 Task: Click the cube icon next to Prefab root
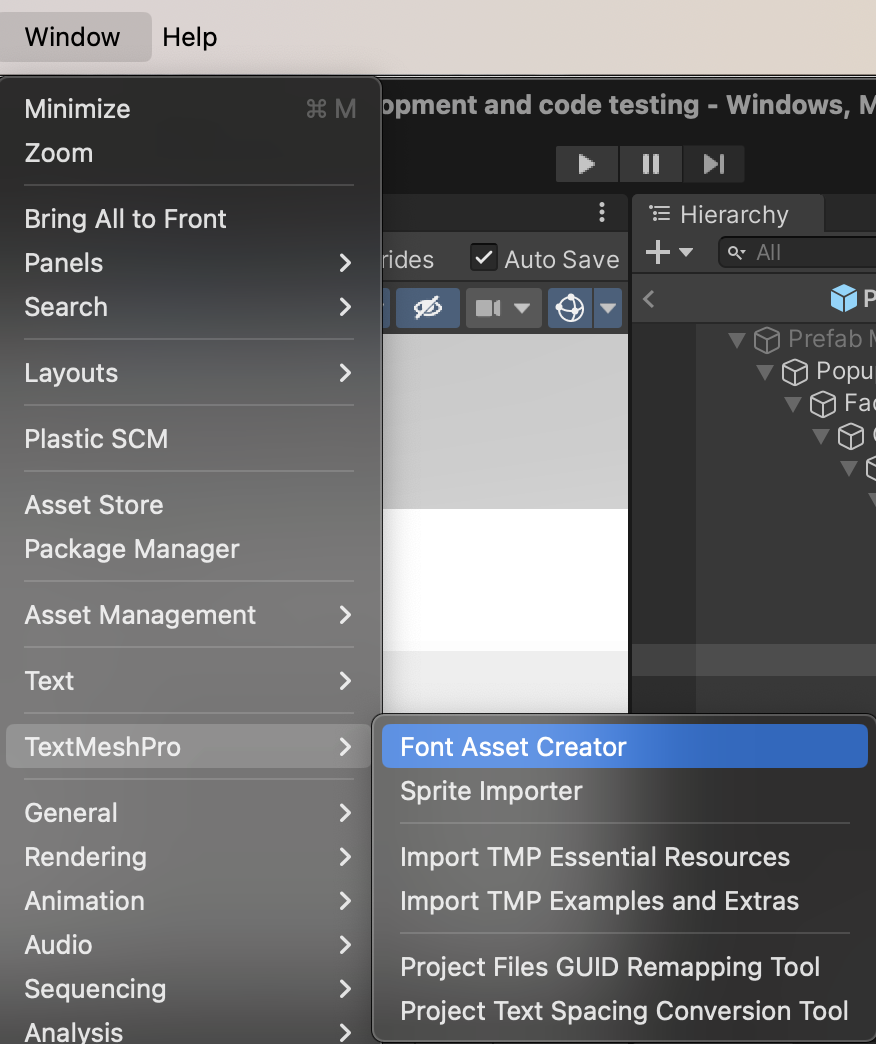pyautogui.click(x=767, y=340)
